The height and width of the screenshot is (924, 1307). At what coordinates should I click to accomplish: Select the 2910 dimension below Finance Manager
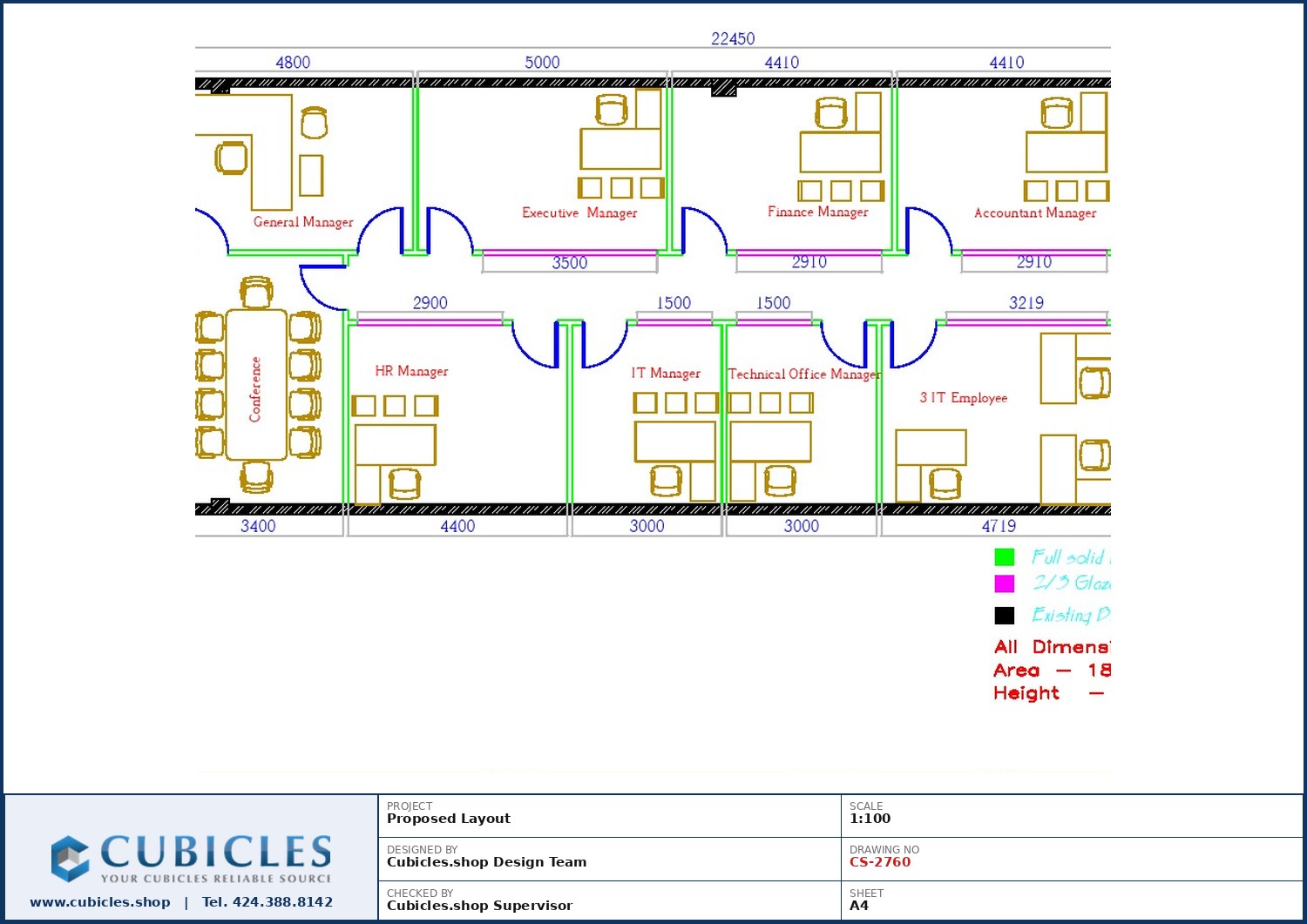[x=809, y=261]
